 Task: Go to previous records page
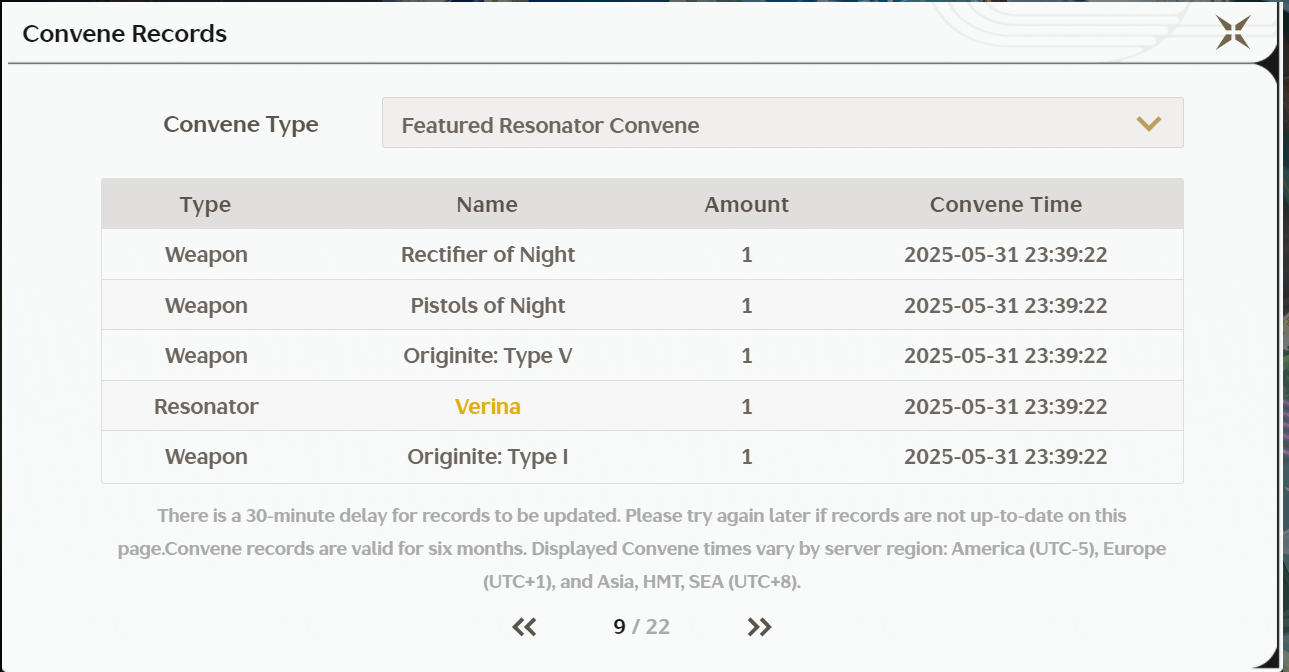[x=524, y=627]
